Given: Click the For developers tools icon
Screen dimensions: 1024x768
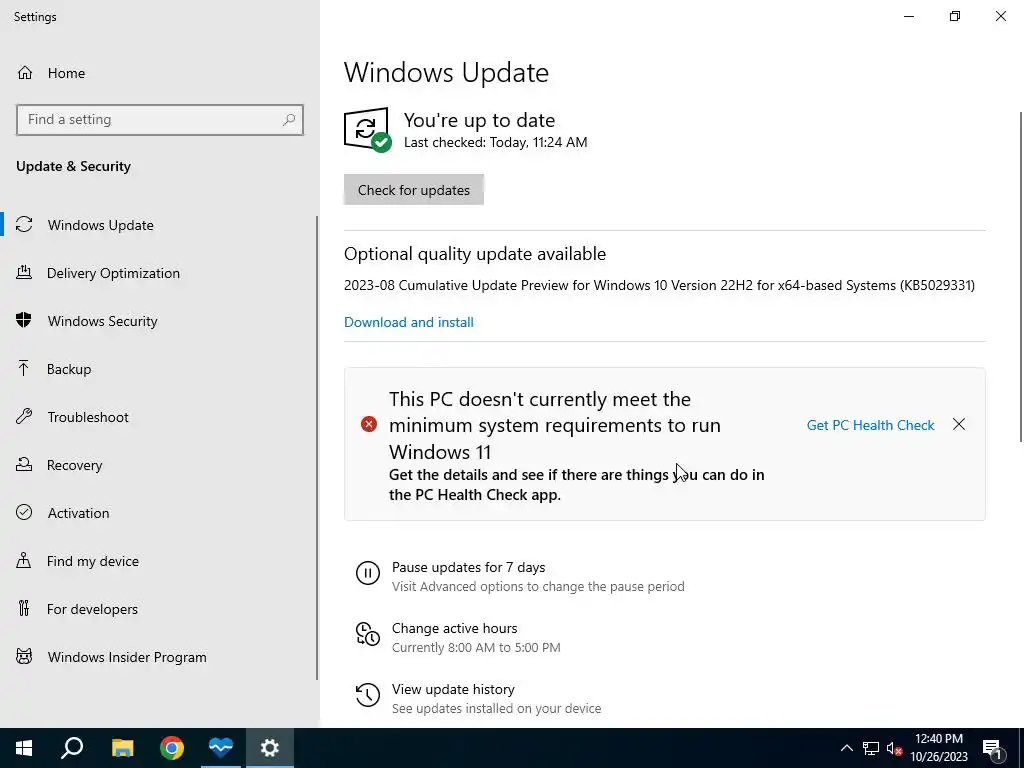Looking at the screenshot, I should click(x=24, y=609).
